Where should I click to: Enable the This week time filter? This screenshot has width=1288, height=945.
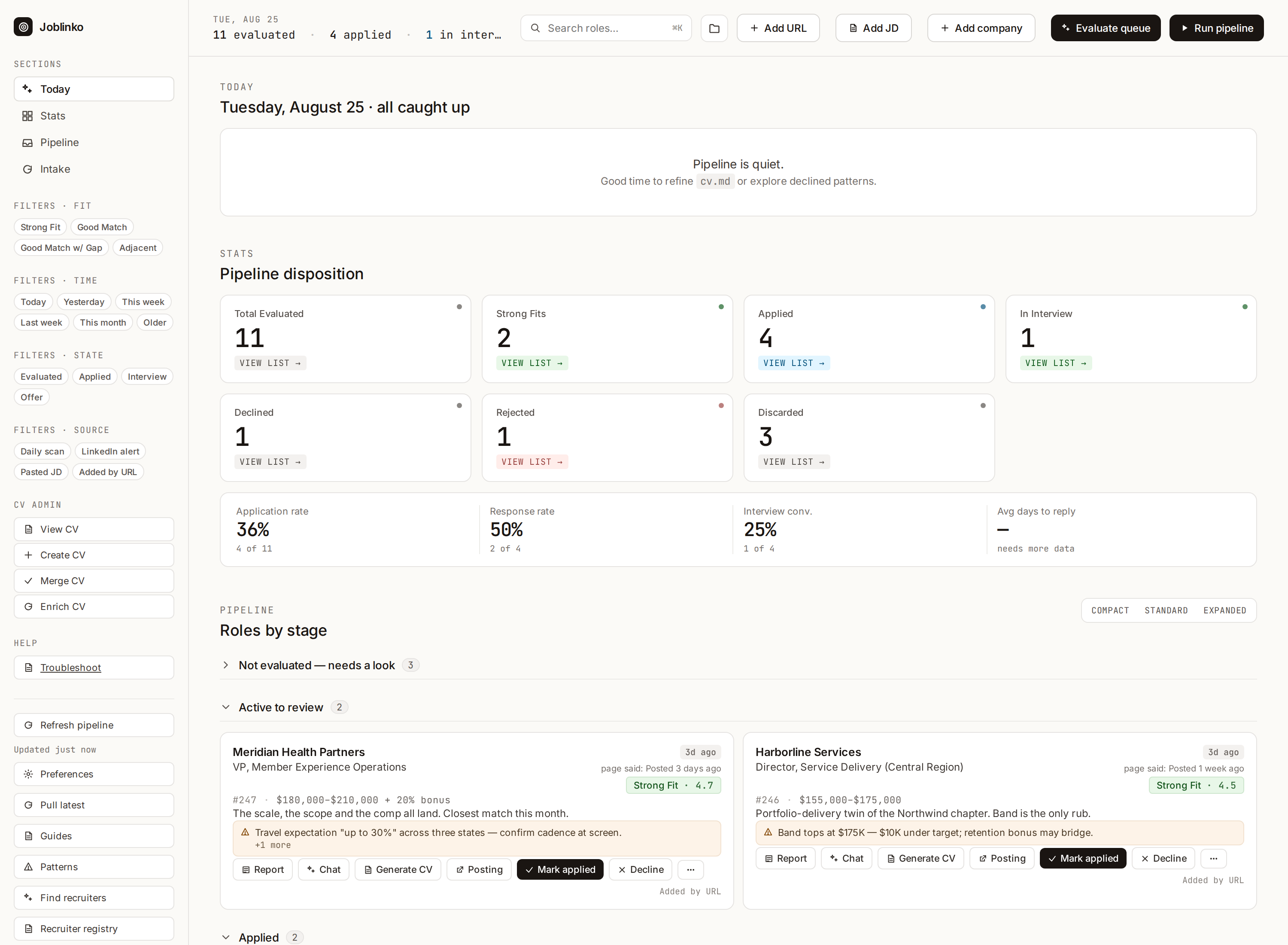[x=143, y=302]
